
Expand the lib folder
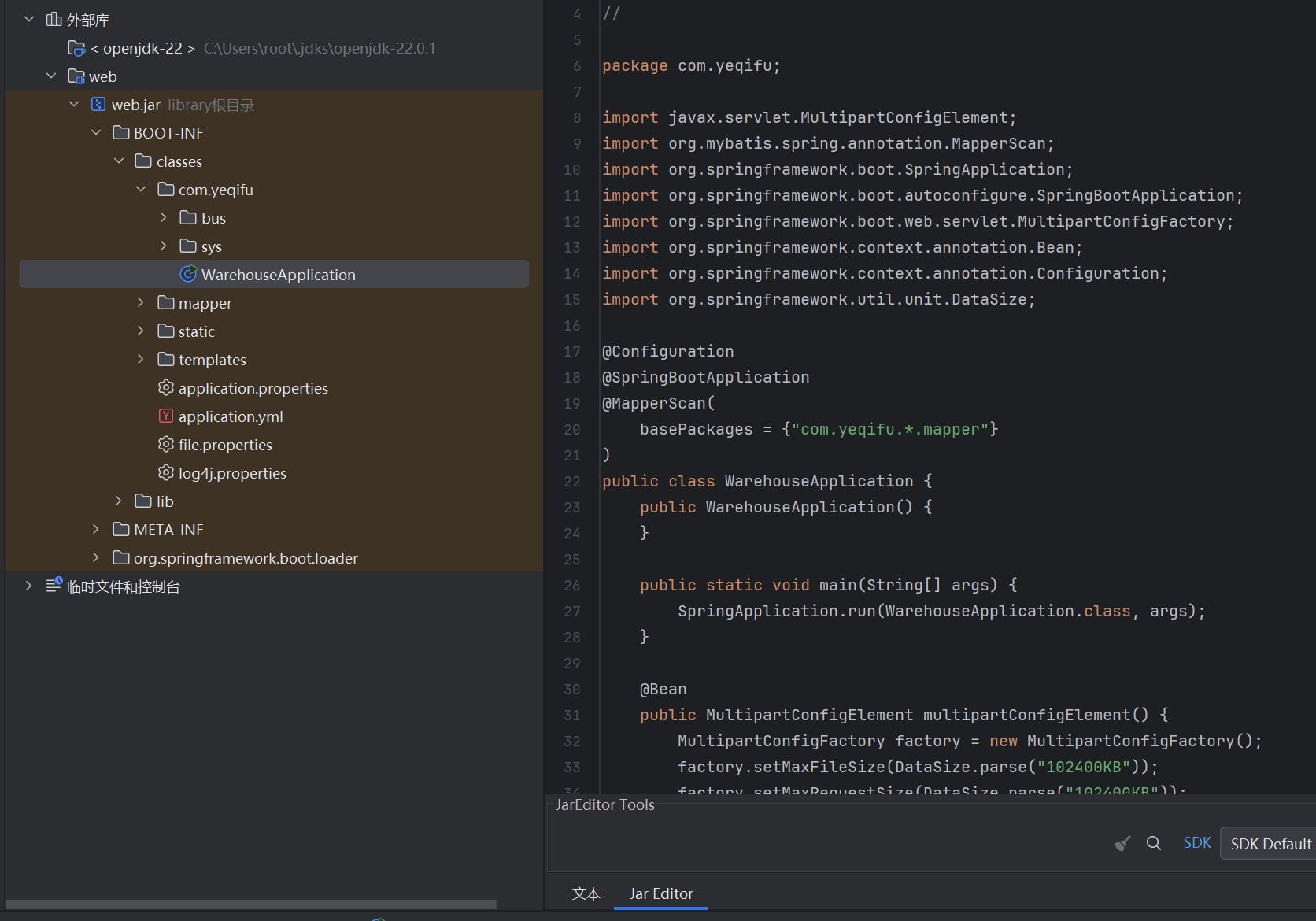tap(119, 501)
